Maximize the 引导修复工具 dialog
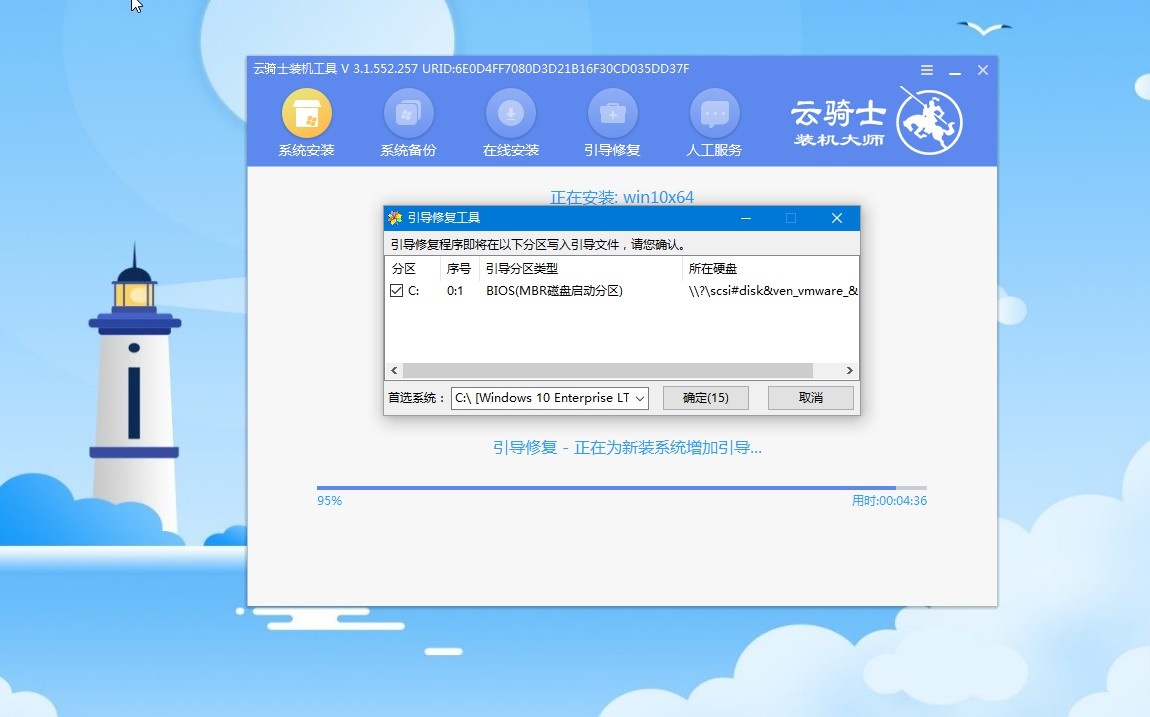This screenshot has width=1150, height=717. click(791, 218)
